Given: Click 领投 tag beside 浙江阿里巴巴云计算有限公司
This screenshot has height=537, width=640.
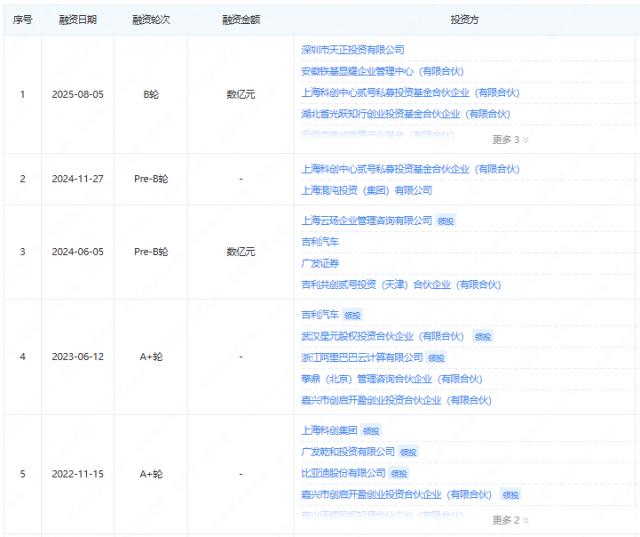Looking at the screenshot, I should (436, 358).
